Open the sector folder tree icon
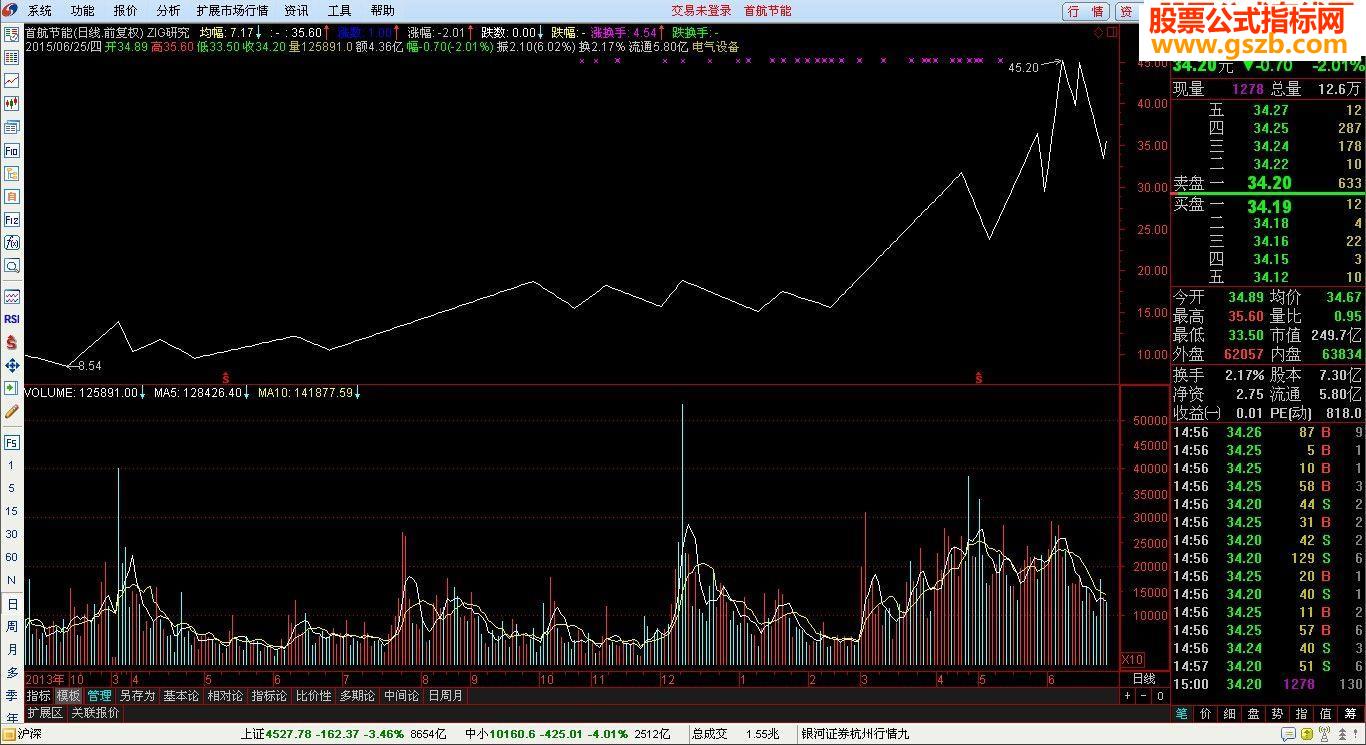Image resolution: width=1366 pixels, height=745 pixels. pyautogui.click(x=12, y=173)
